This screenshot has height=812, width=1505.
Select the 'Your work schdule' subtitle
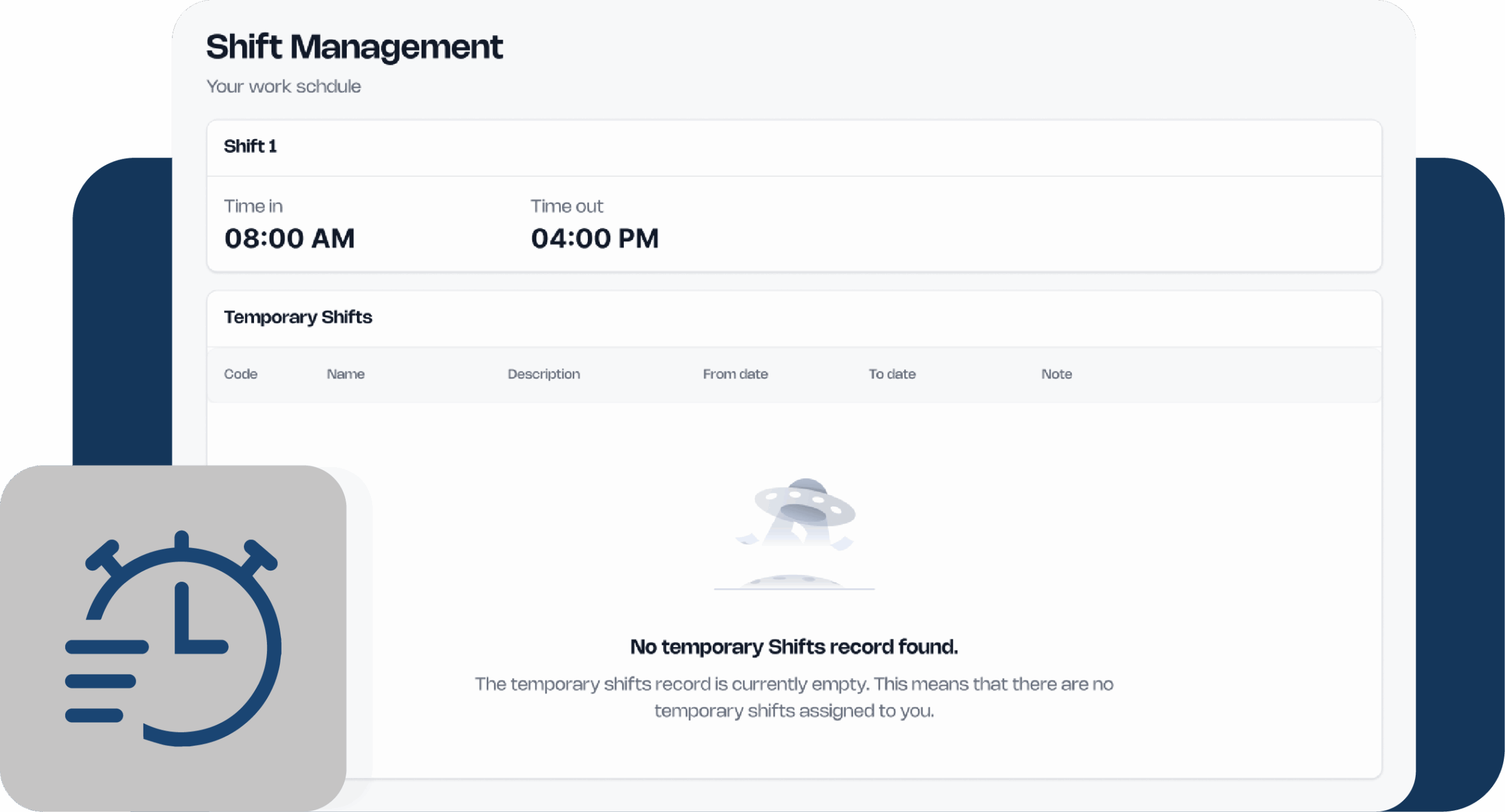283,86
